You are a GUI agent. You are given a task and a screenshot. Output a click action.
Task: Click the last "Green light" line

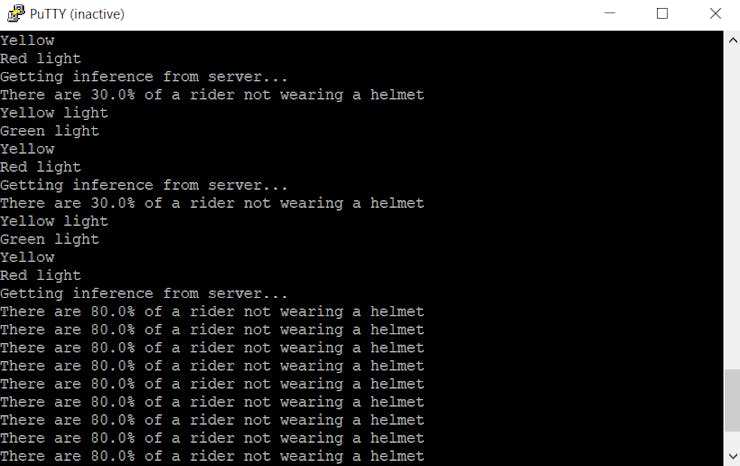50,239
